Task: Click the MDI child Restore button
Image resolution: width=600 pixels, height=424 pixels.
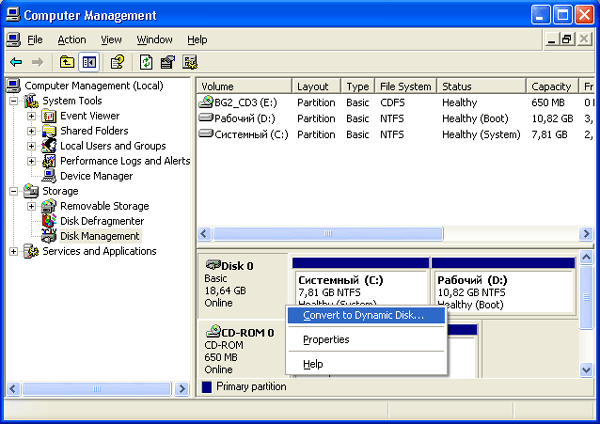Action: coord(567,39)
